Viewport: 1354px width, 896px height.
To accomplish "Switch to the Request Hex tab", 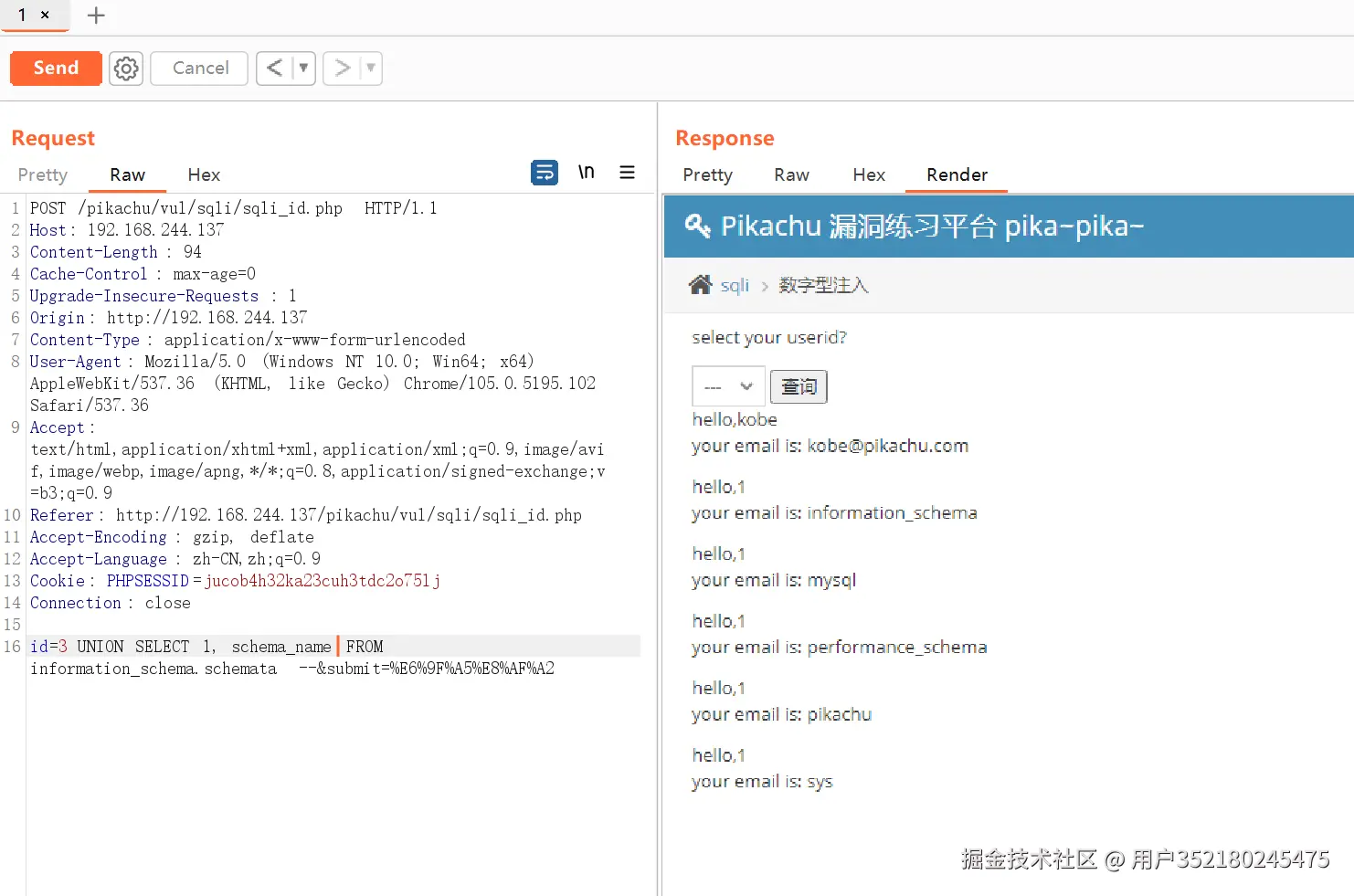I will click(x=204, y=174).
